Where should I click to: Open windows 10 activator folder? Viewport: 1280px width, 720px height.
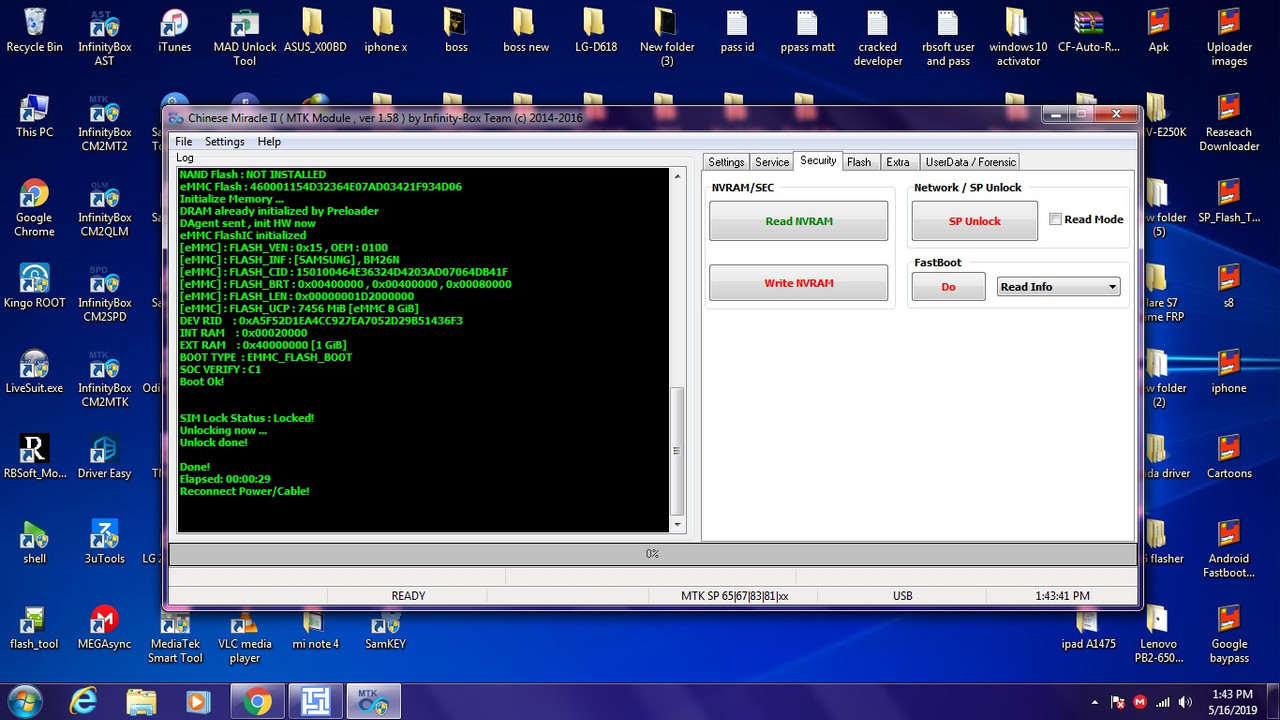click(x=1018, y=37)
